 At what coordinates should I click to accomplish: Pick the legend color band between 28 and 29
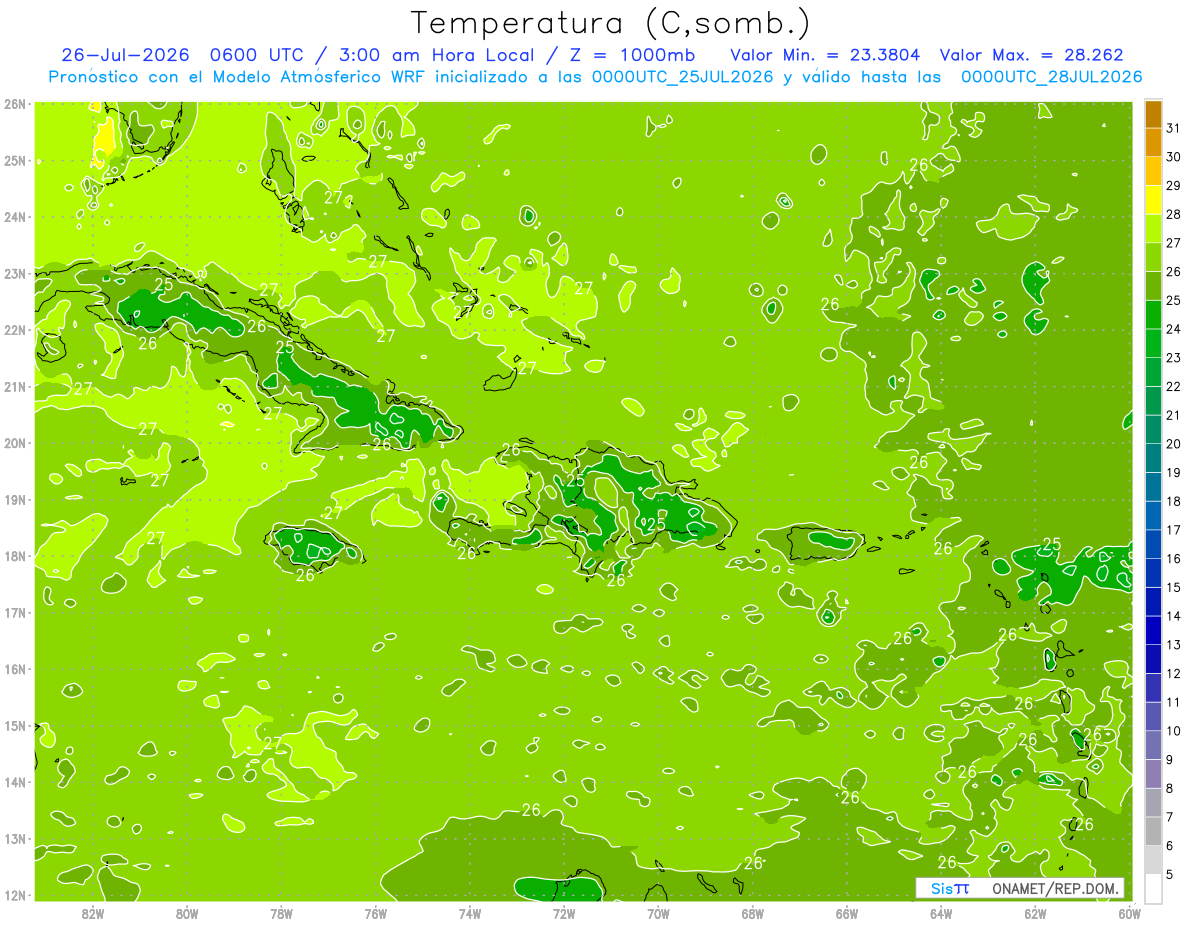pos(1153,200)
